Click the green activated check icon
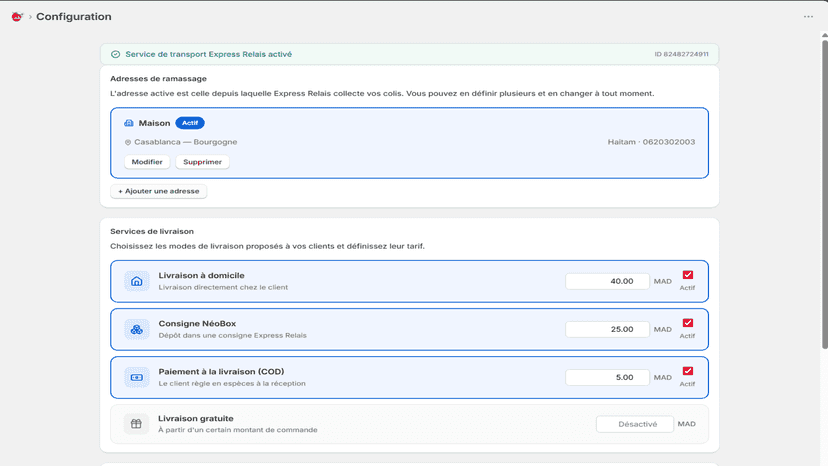The width and height of the screenshot is (828, 466). tap(116, 54)
